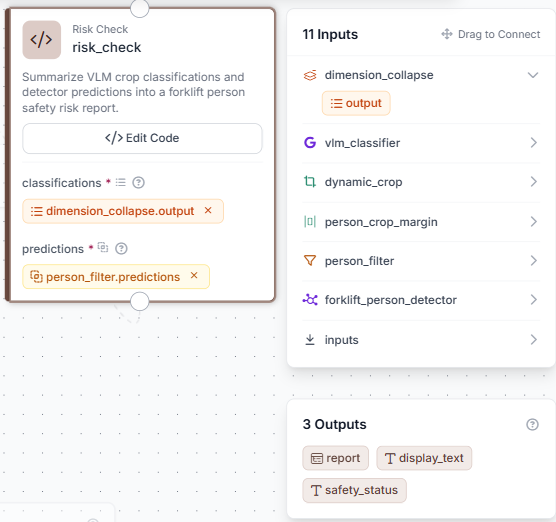Viewport: 556px width, 522px height.
Task: Expand the vlm_classifier inputs
Action: coord(534,143)
